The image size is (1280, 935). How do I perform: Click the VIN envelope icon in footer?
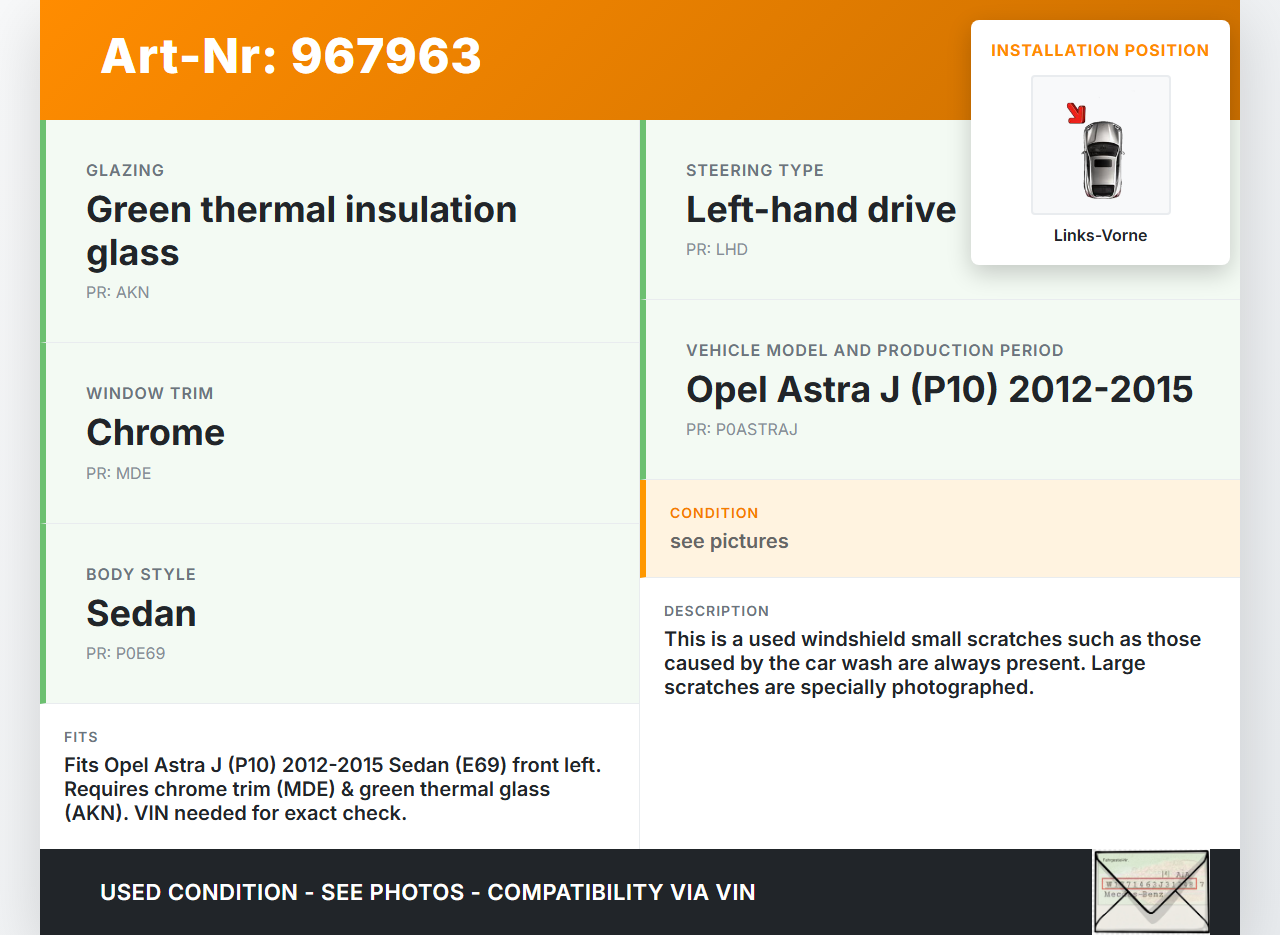tap(1151, 891)
